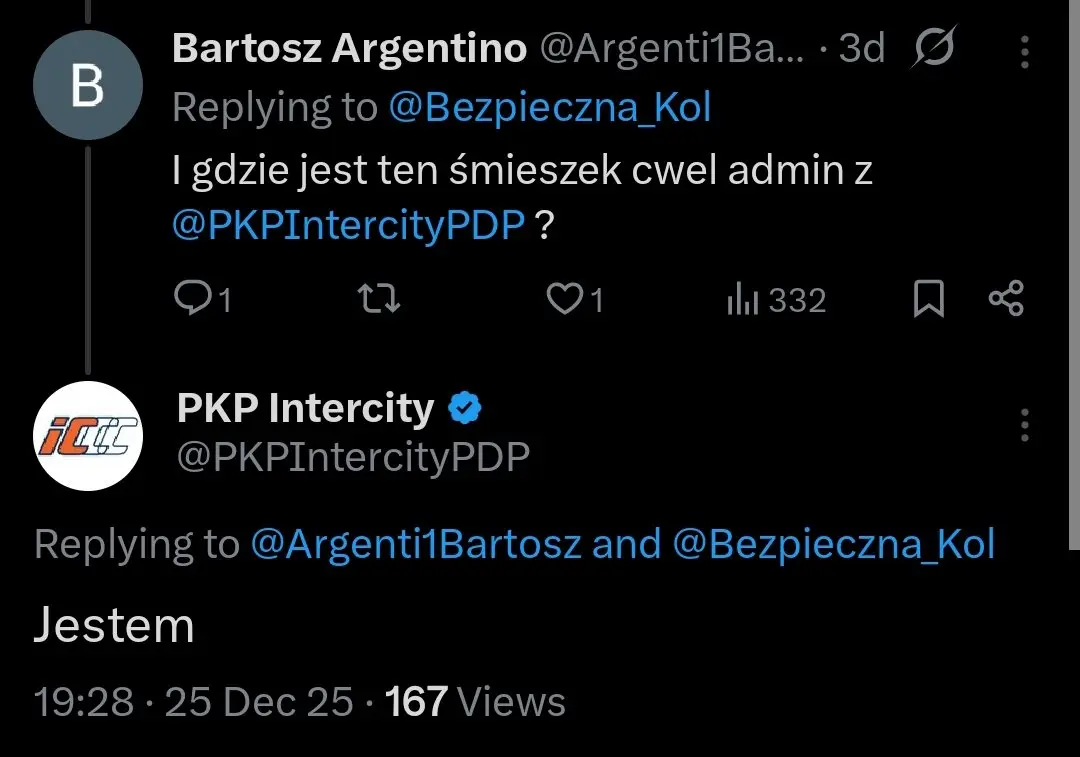Open the PKP Intercity logo avatar
Viewport: 1080px width, 757px height.
point(88,435)
